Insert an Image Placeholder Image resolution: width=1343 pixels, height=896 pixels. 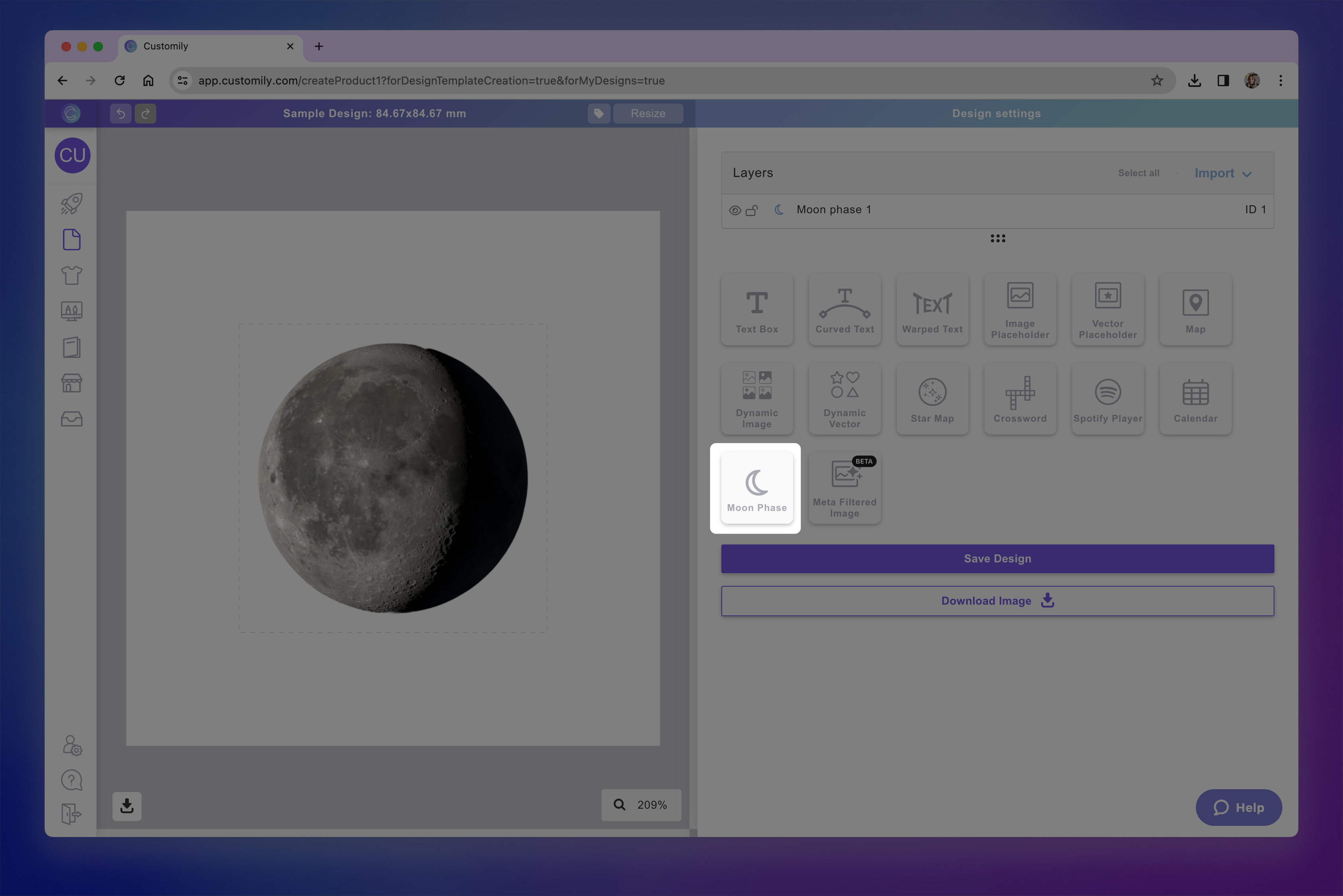(x=1020, y=309)
